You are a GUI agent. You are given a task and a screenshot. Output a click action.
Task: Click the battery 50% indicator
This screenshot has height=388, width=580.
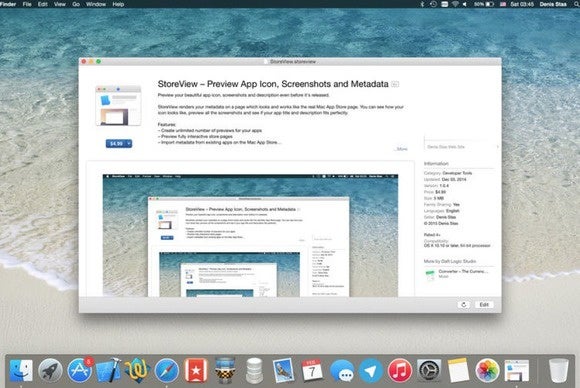[x=484, y=4]
